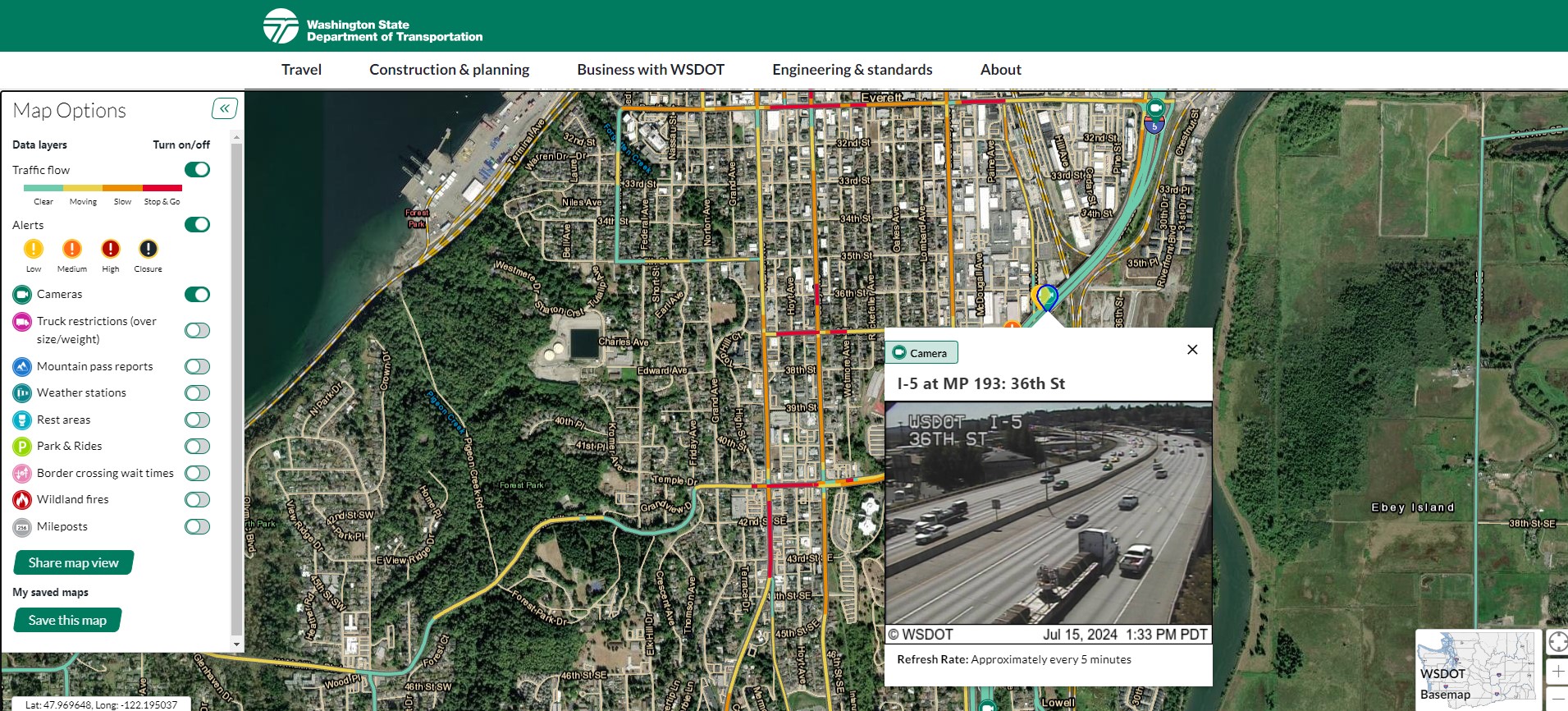The image size is (1568, 711).
Task: Click the locate-me crosshair map button
Action: [x=1557, y=642]
